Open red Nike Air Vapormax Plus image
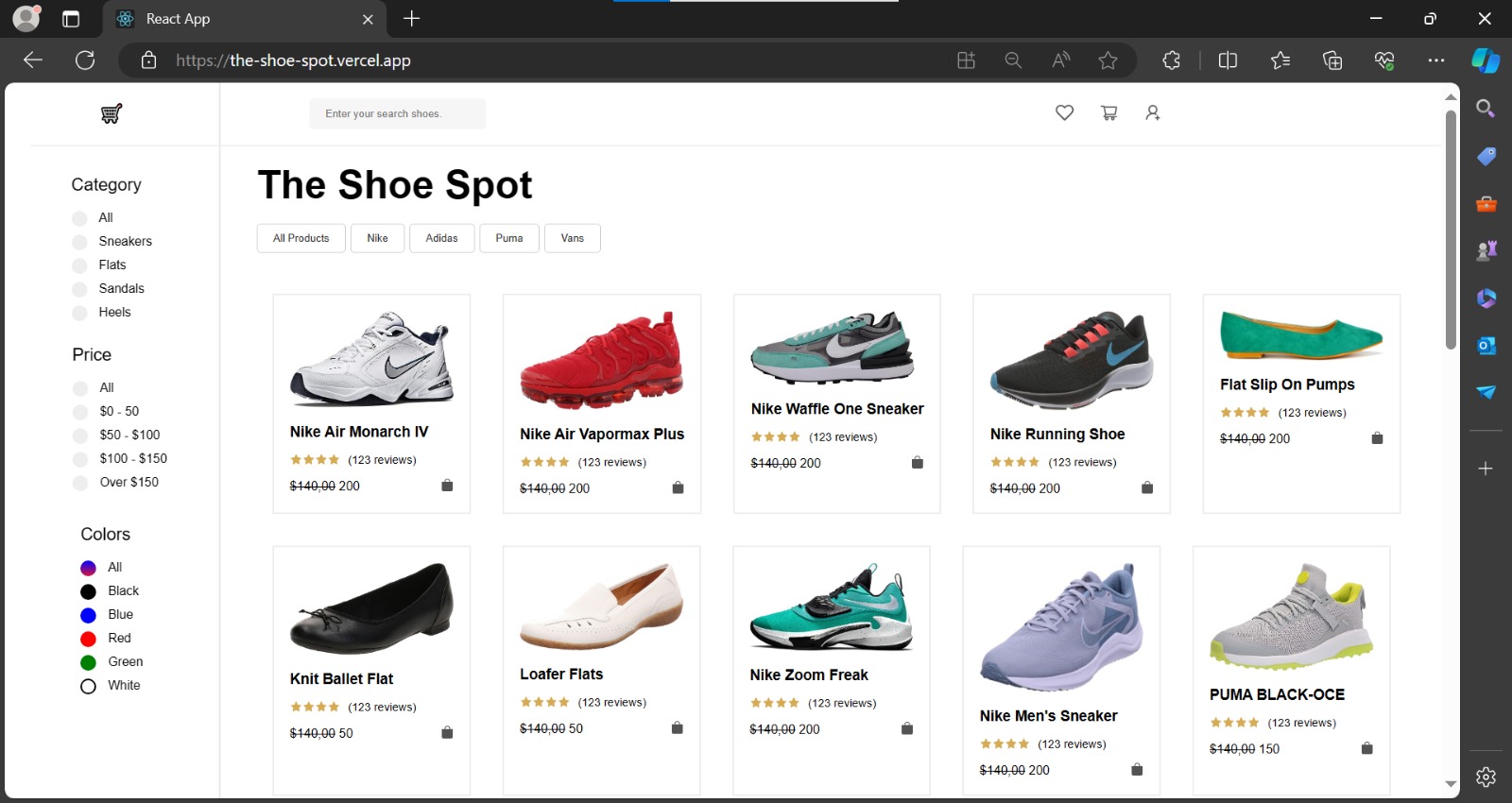1512x803 pixels. click(x=602, y=360)
